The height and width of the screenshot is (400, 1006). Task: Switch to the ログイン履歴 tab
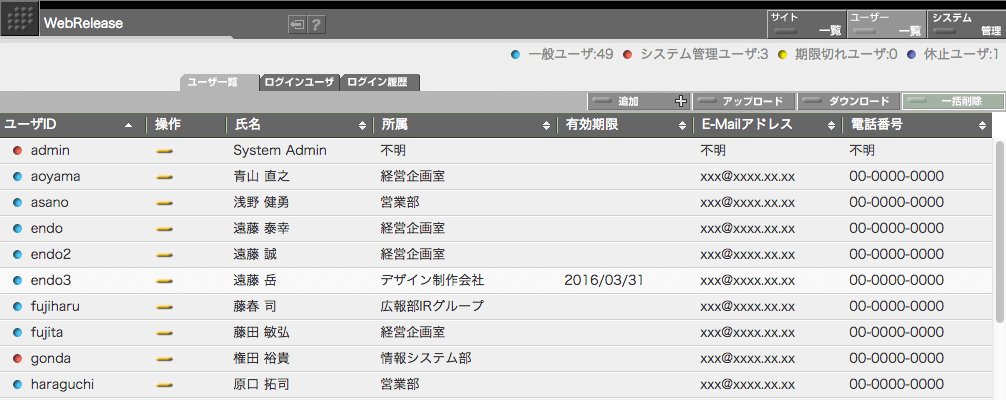point(380,83)
